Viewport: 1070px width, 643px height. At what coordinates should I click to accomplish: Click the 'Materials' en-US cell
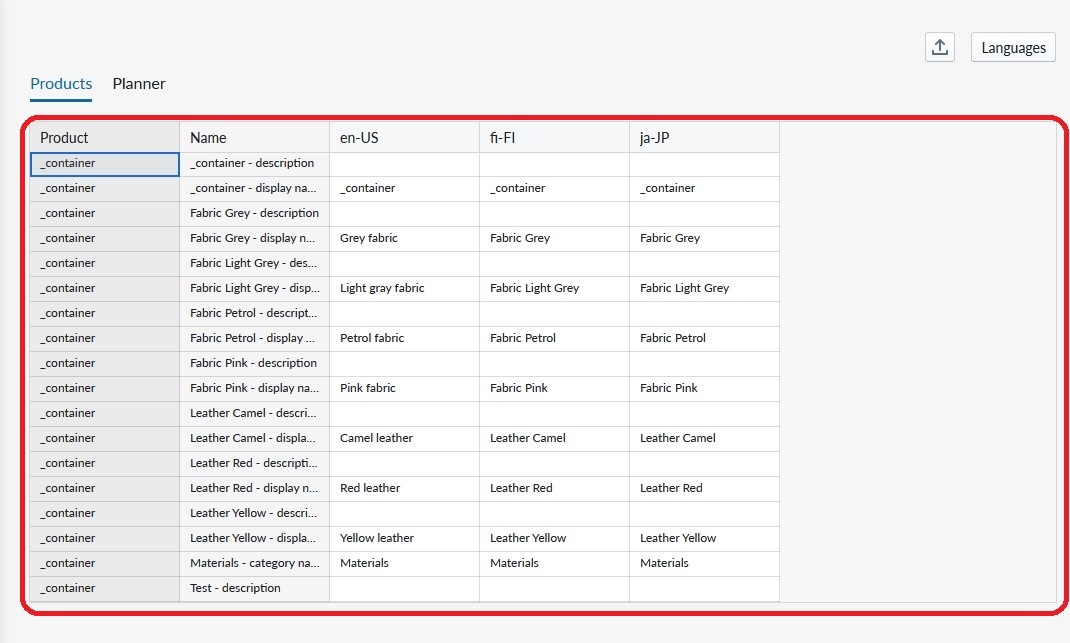tap(405, 564)
